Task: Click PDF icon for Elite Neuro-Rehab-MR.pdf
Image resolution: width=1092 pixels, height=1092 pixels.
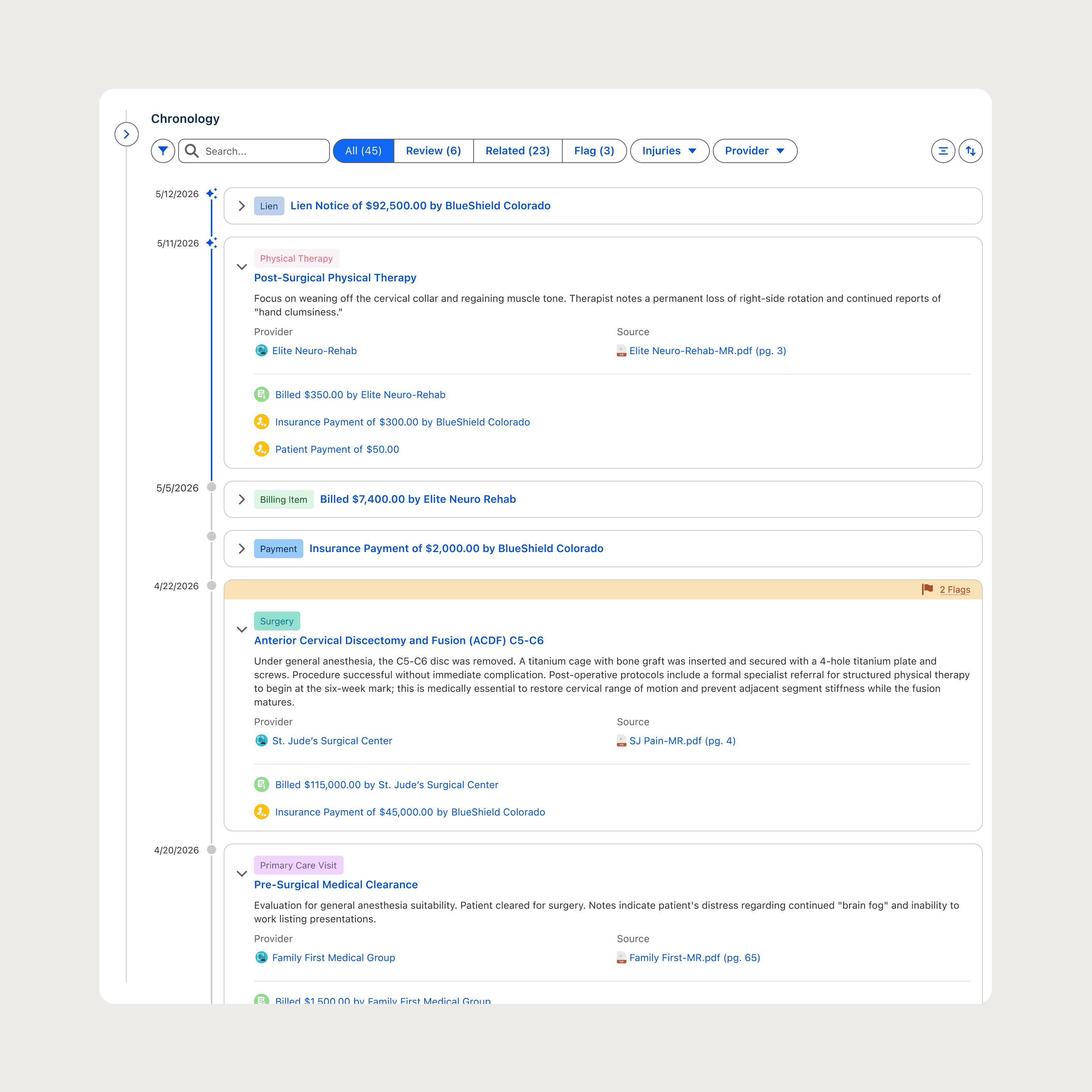Action: 621,350
